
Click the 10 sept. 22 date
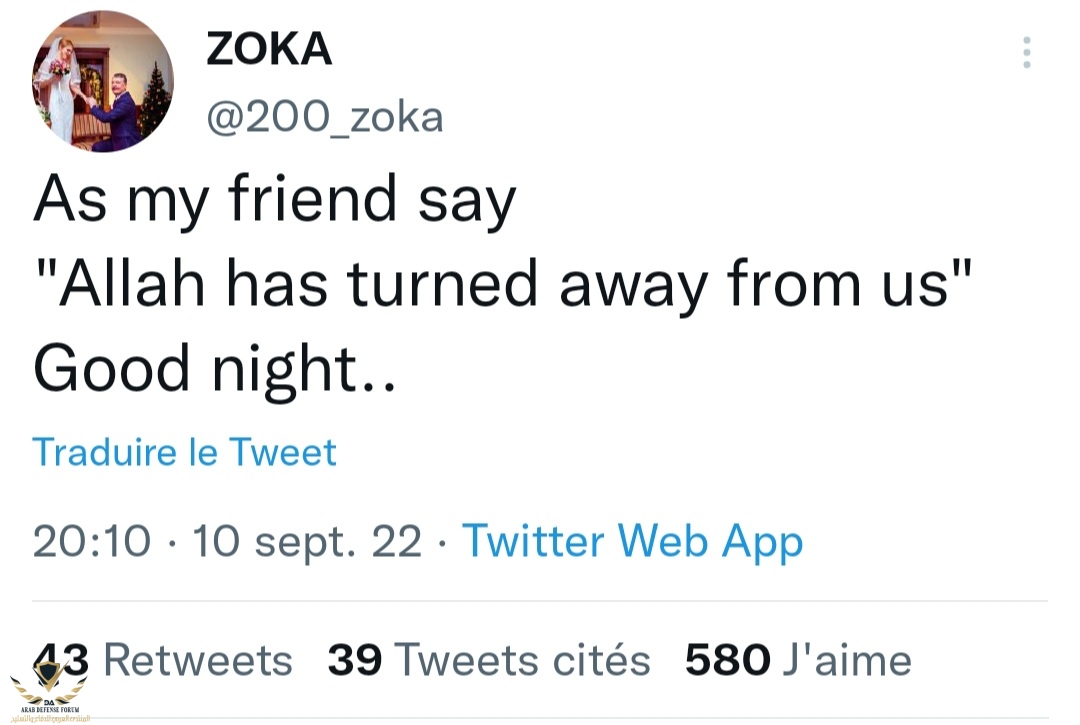coord(307,542)
